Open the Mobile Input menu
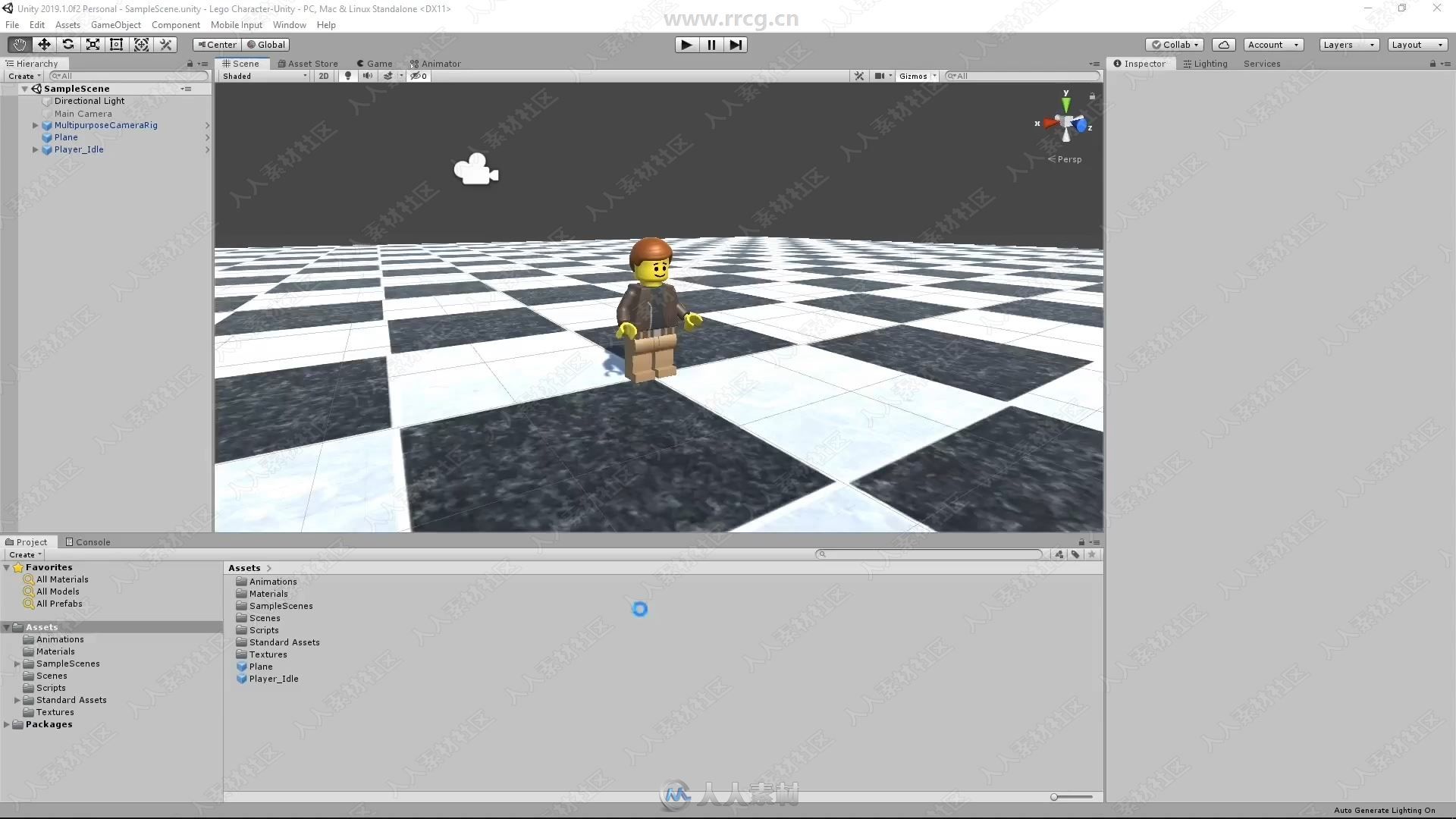This screenshot has height=819, width=1456. pos(237,25)
